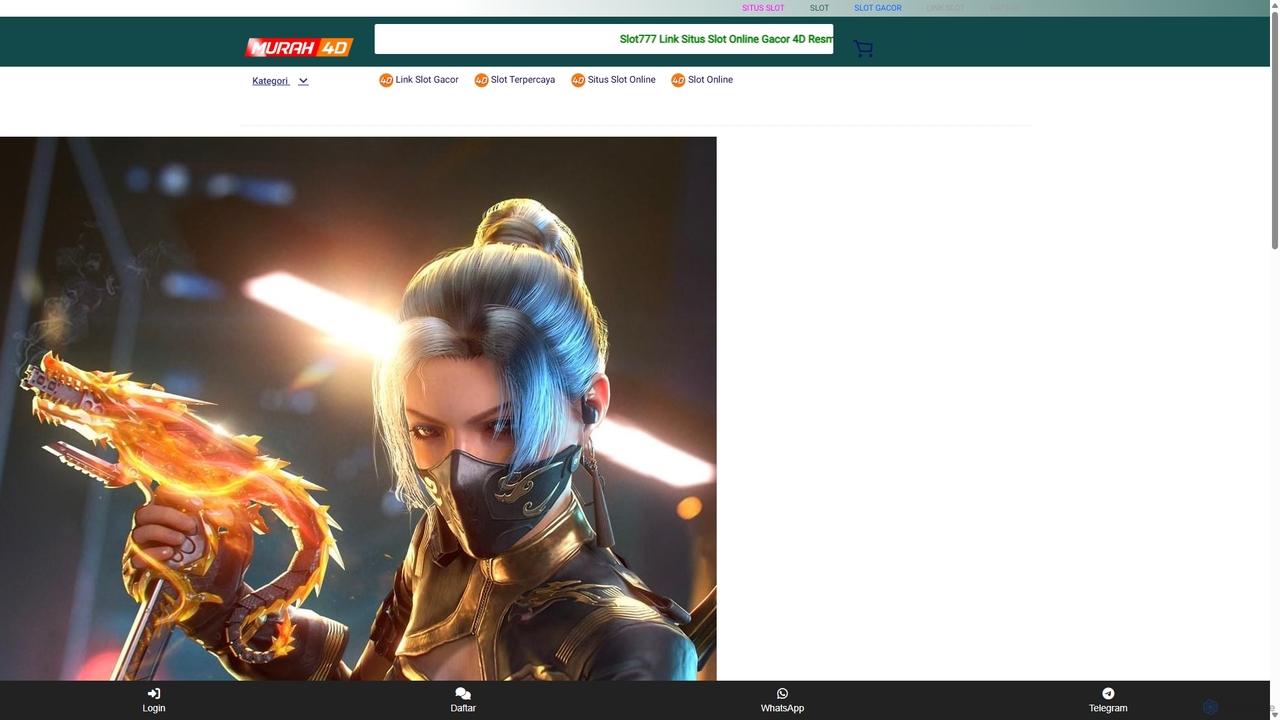The width and height of the screenshot is (1280, 720).
Task: Open the WhatsApp icon in bottom bar
Action: click(x=782, y=693)
